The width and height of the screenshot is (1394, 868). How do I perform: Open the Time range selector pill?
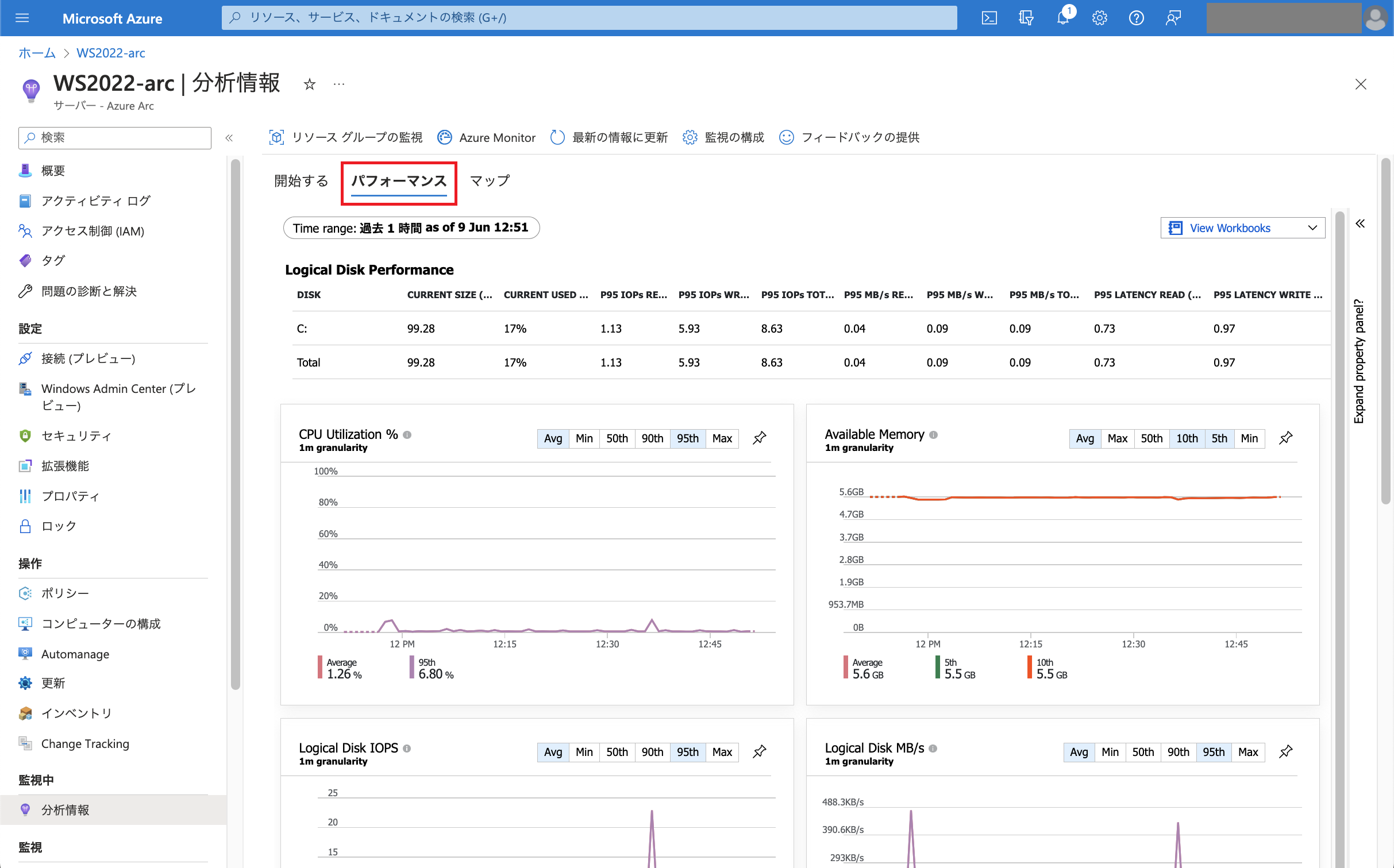[411, 228]
